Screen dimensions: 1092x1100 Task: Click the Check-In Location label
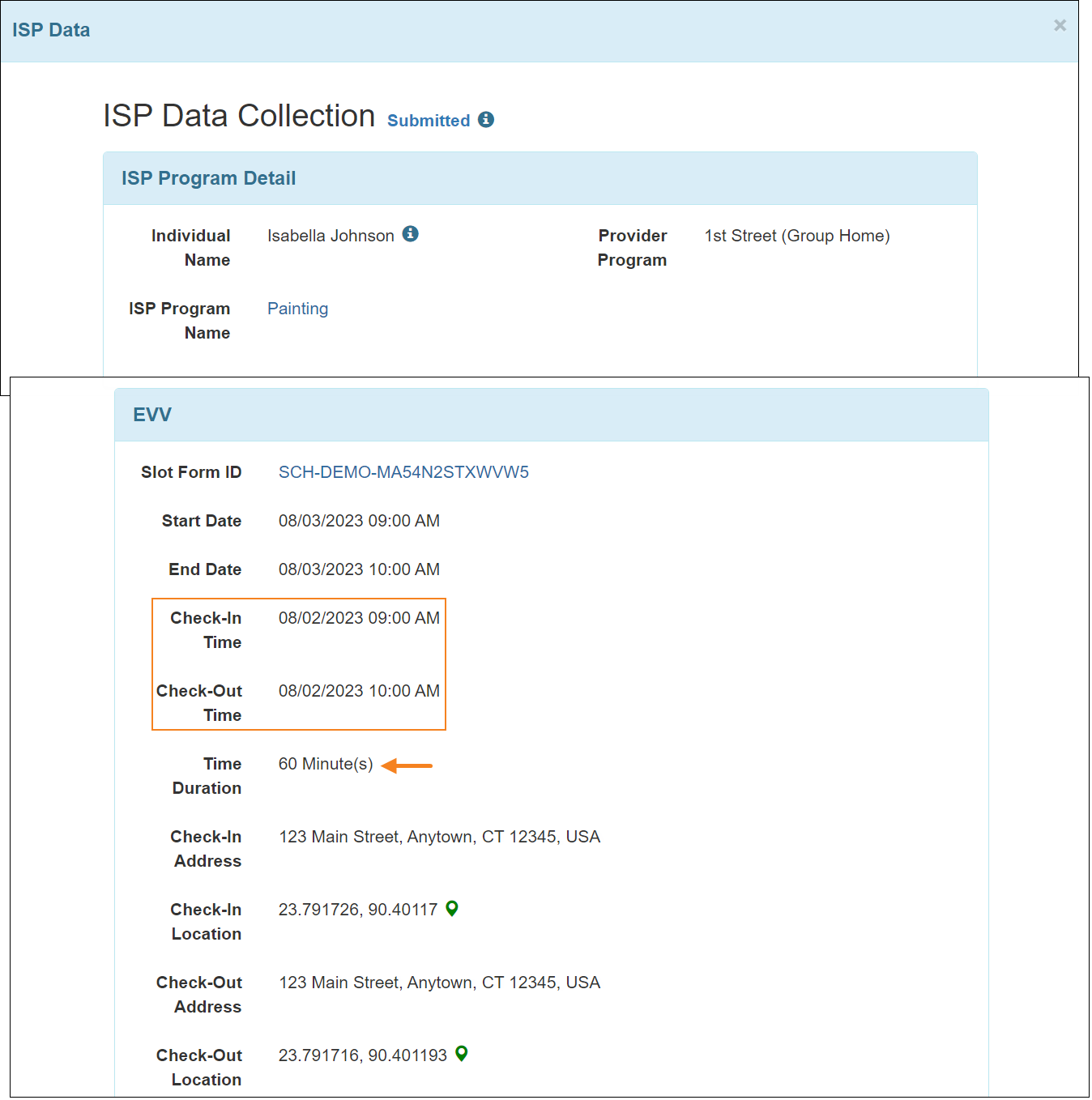206,922
